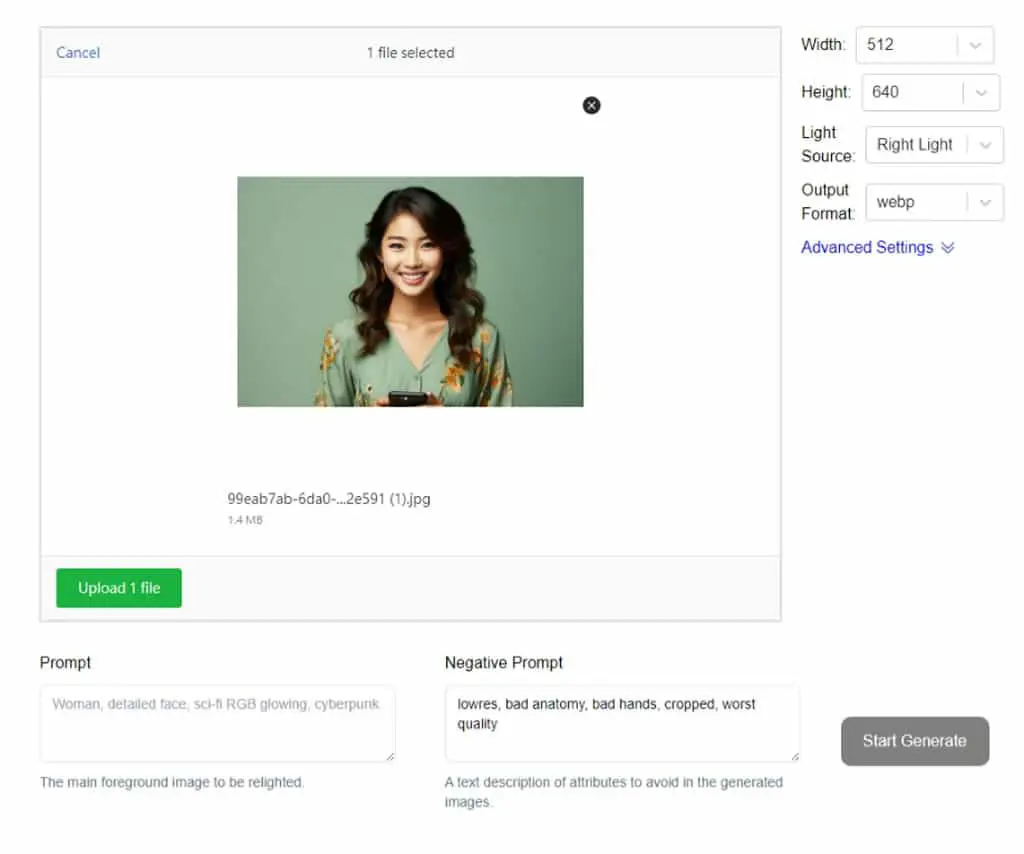Click the Output Format chevron arrow
Screen dimensions: 1024x854
coord(985,202)
